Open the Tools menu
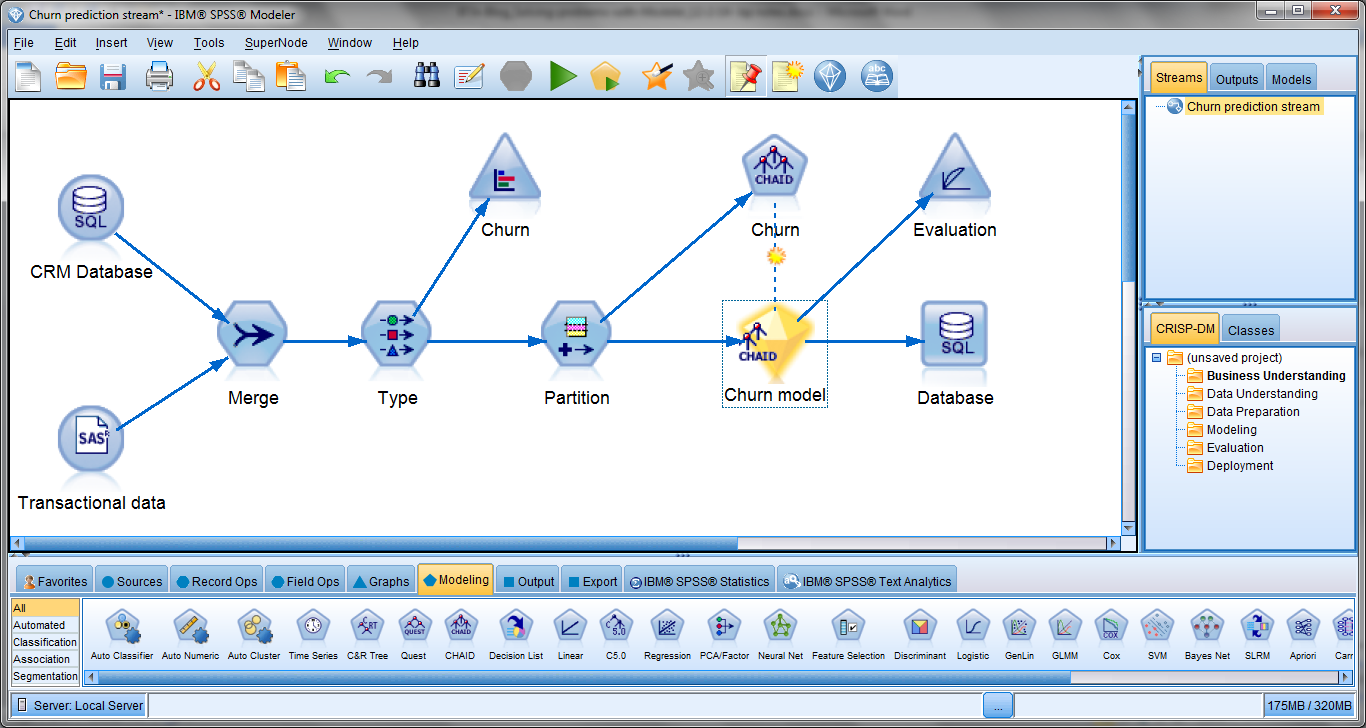Screen dimensions: 1366x728 [x=209, y=43]
